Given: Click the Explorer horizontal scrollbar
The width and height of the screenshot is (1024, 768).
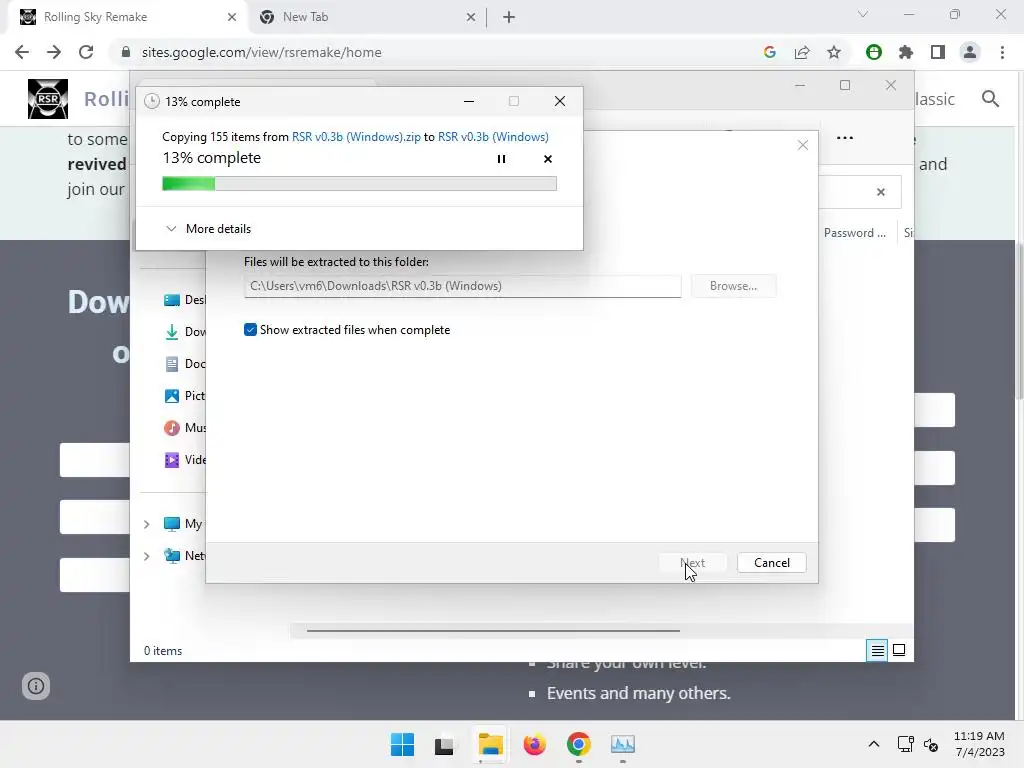Looking at the screenshot, I should point(493,631).
